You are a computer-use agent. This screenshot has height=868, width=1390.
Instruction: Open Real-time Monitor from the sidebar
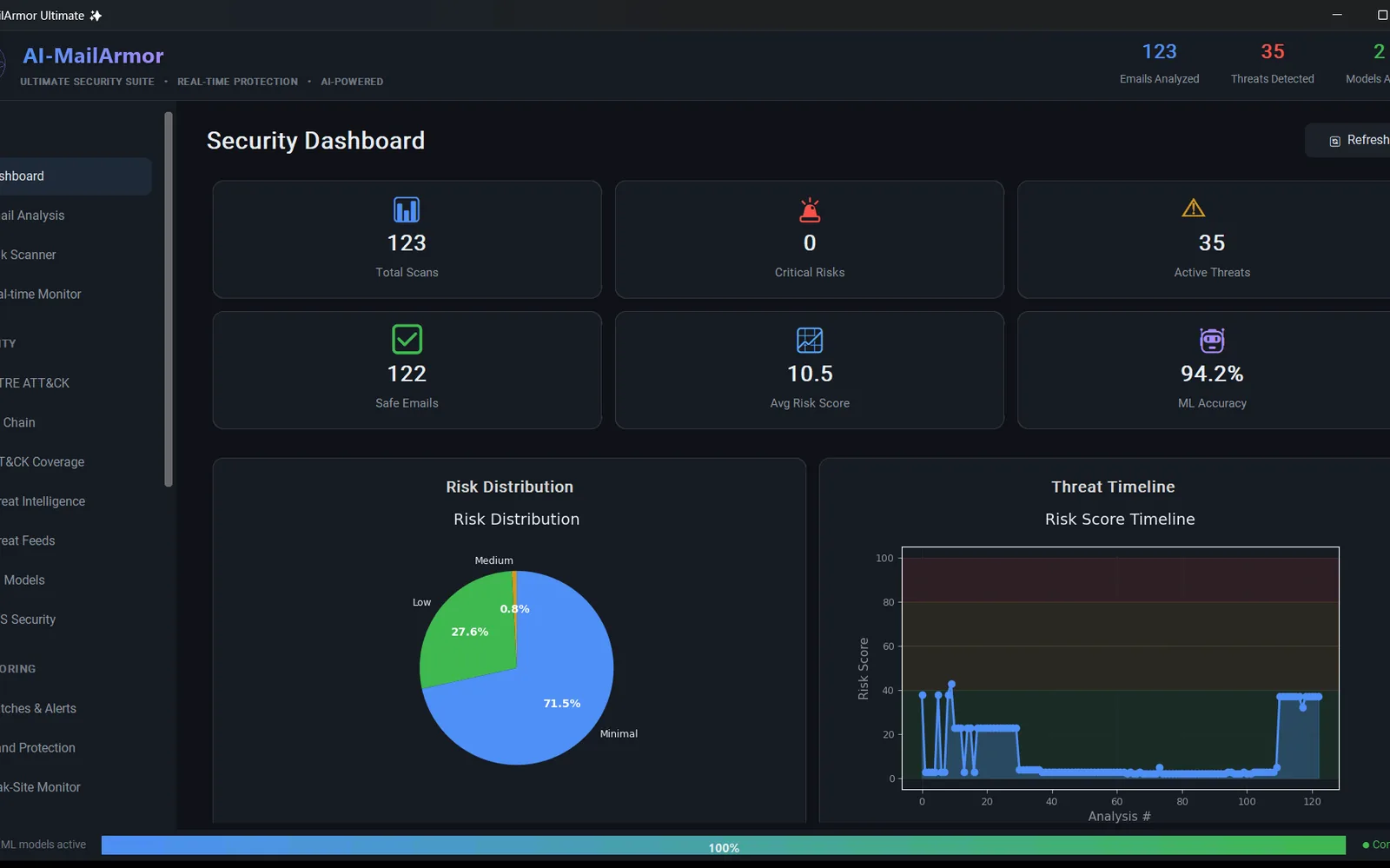(x=76, y=295)
